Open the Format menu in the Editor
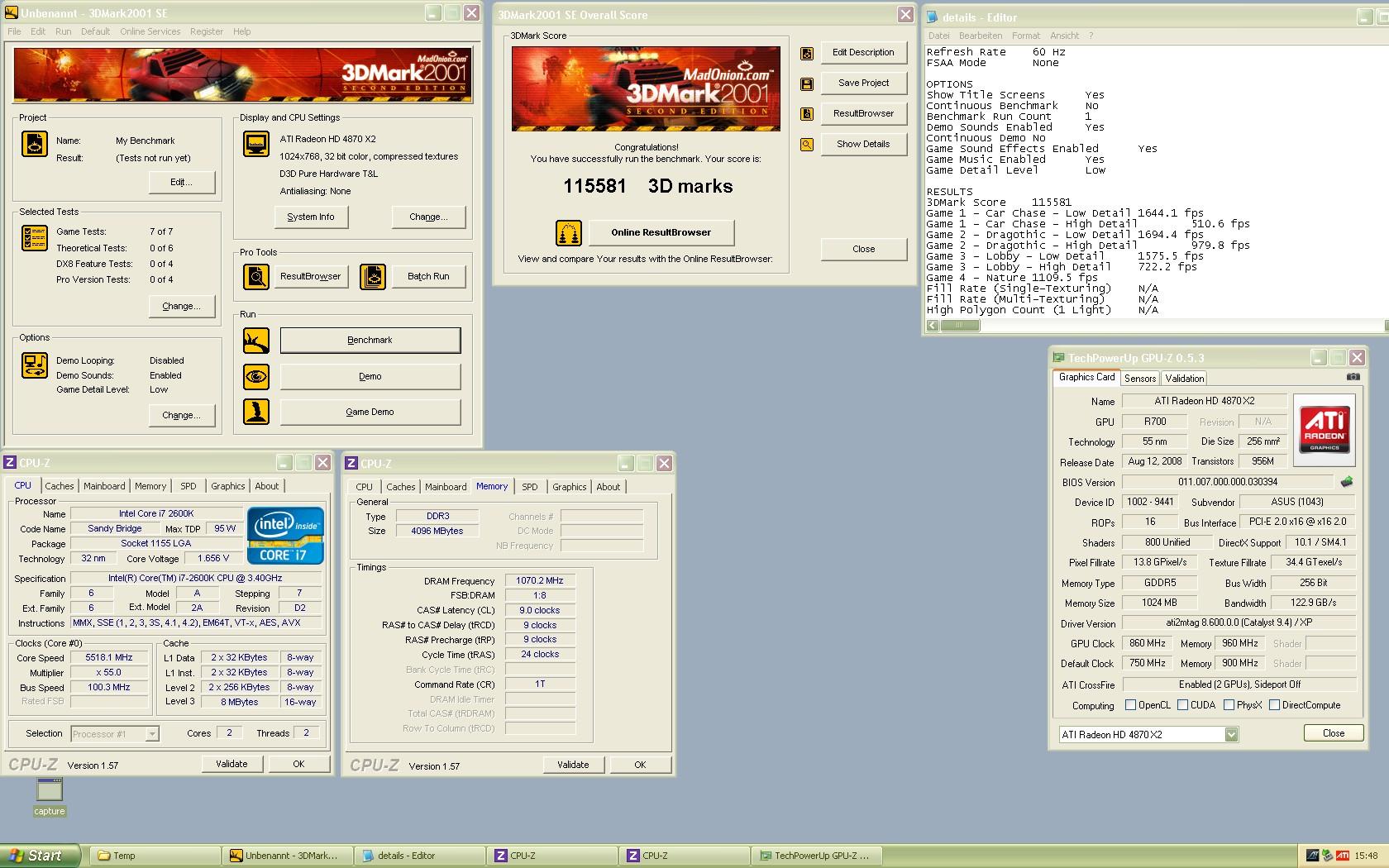 point(1026,36)
